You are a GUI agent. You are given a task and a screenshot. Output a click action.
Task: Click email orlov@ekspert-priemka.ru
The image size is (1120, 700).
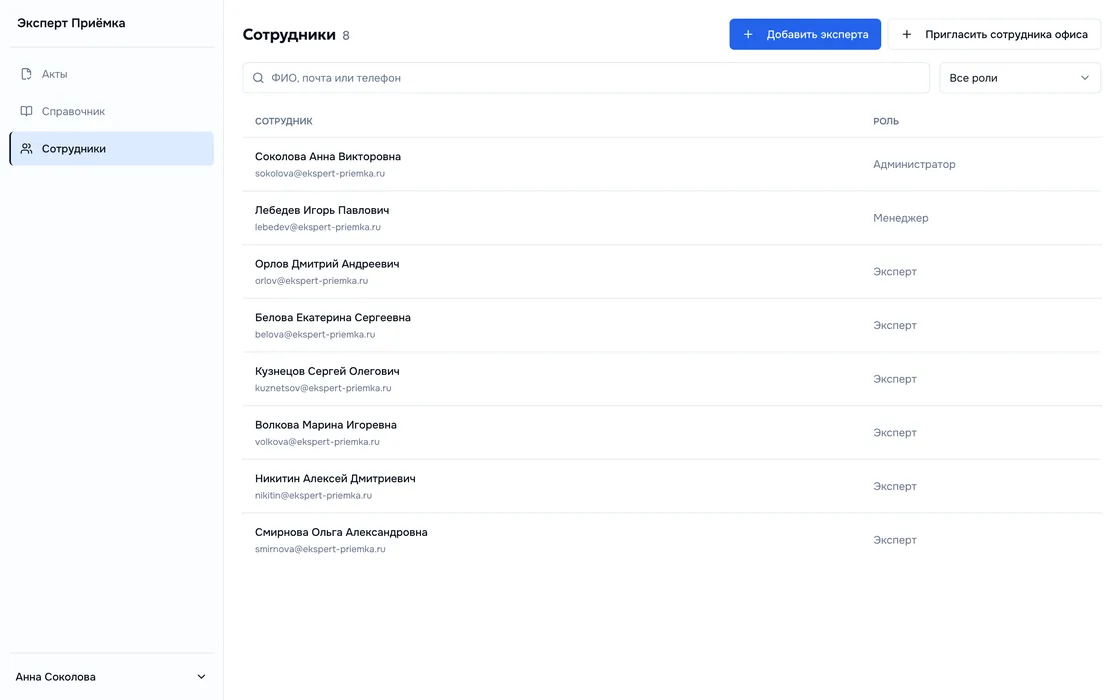(x=311, y=281)
